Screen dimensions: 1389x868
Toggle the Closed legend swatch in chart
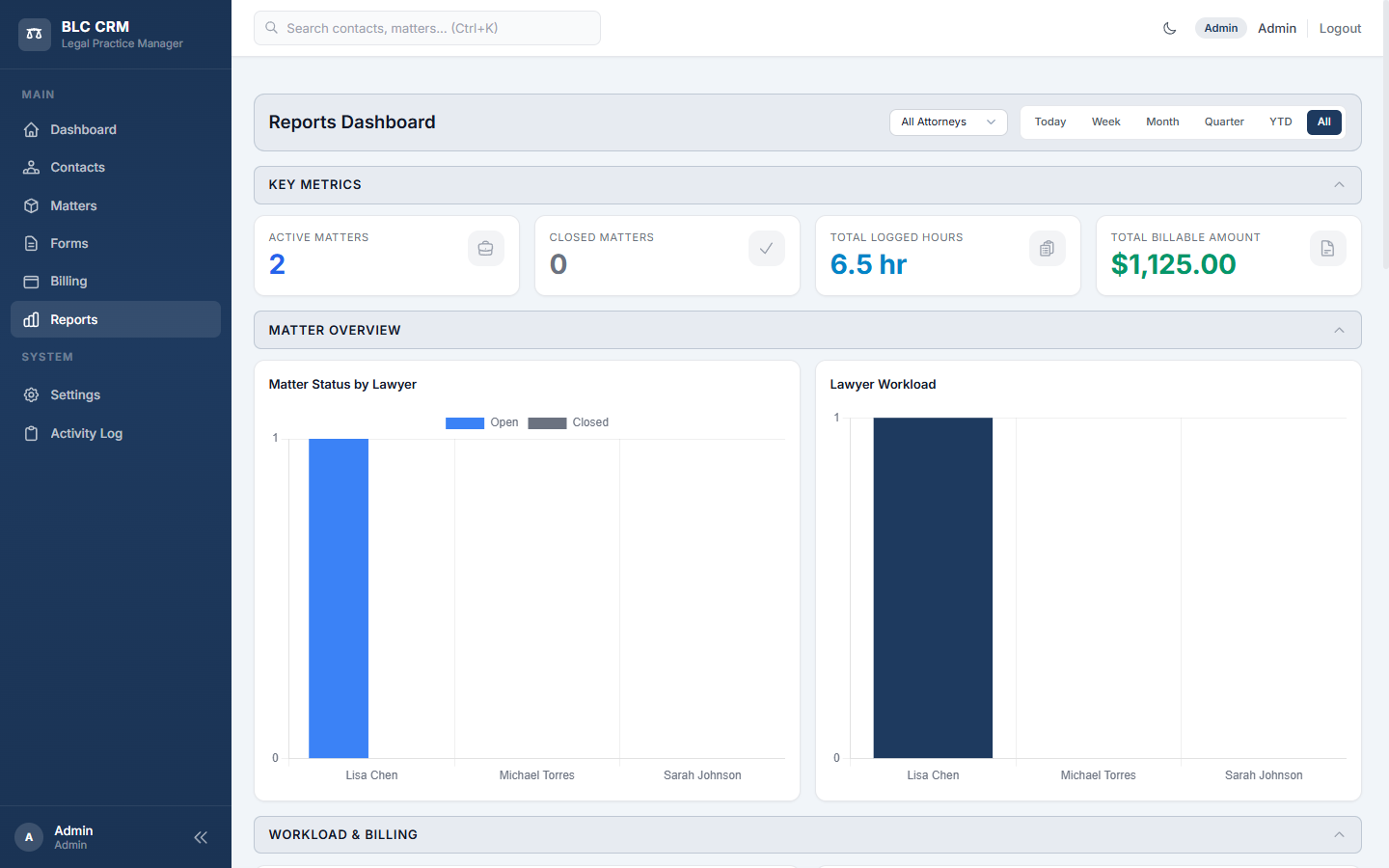tap(547, 422)
